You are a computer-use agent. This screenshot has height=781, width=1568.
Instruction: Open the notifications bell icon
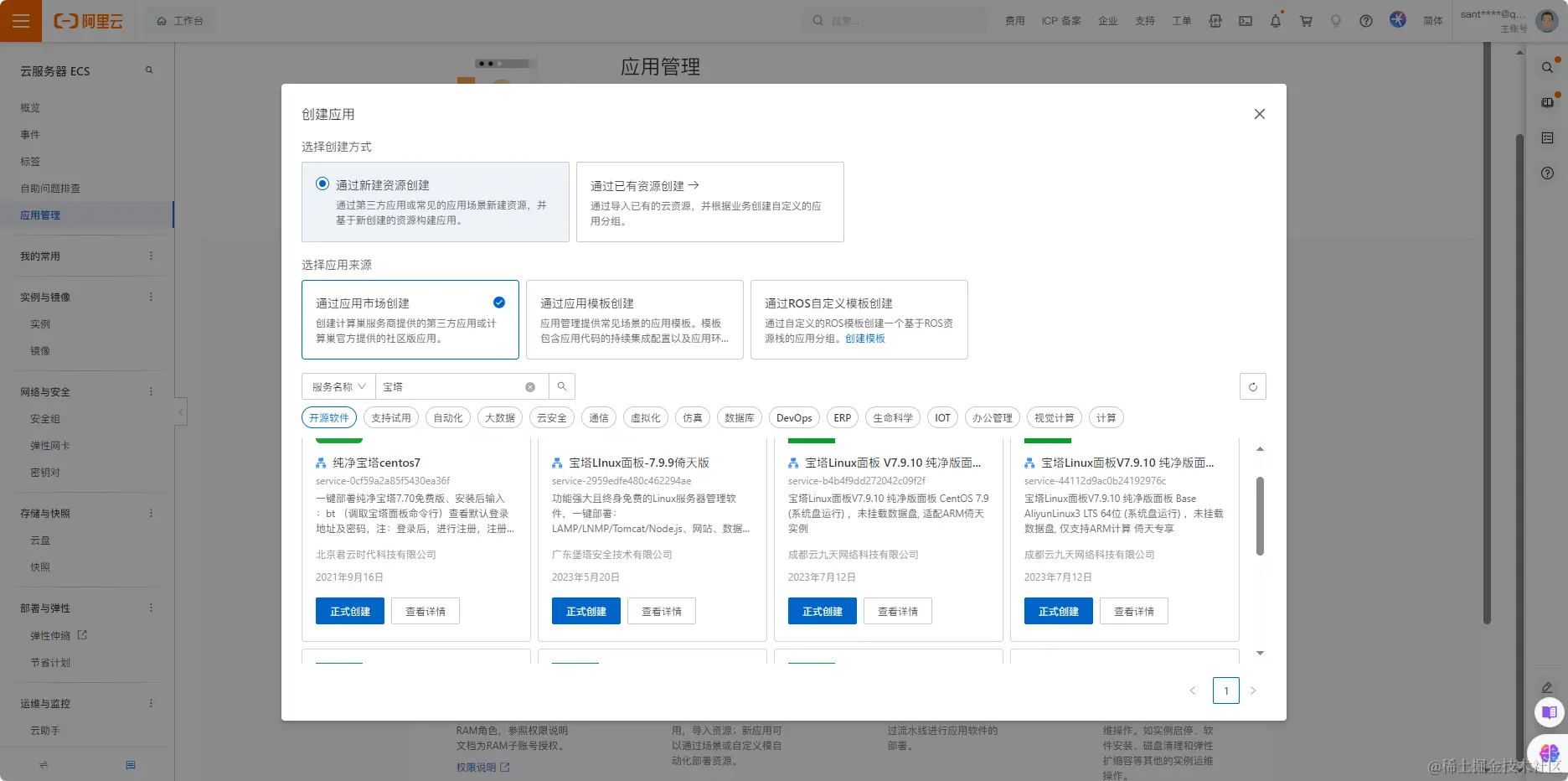pyautogui.click(x=1276, y=21)
